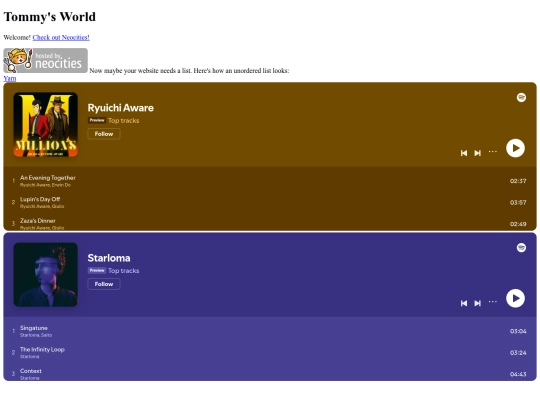Click the Millions album cover thumbnail
Image resolution: width=540 pixels, height=405 pixels.
coord(45,125)
